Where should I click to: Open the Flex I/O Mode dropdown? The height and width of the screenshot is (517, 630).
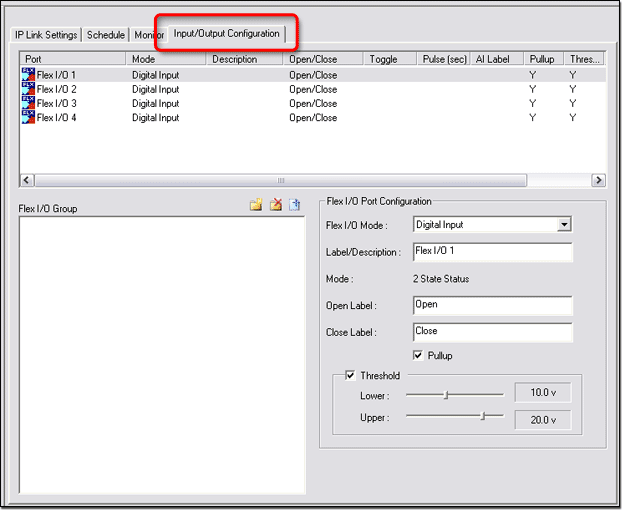[x=564, y=225]
